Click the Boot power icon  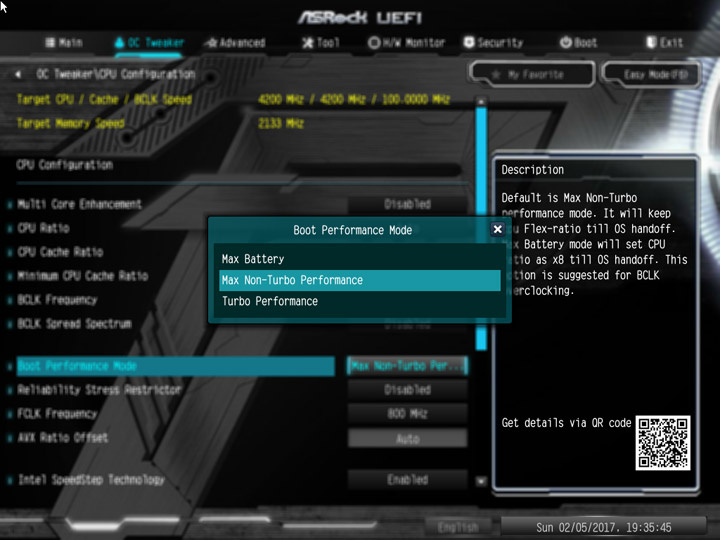pos(565,42)
